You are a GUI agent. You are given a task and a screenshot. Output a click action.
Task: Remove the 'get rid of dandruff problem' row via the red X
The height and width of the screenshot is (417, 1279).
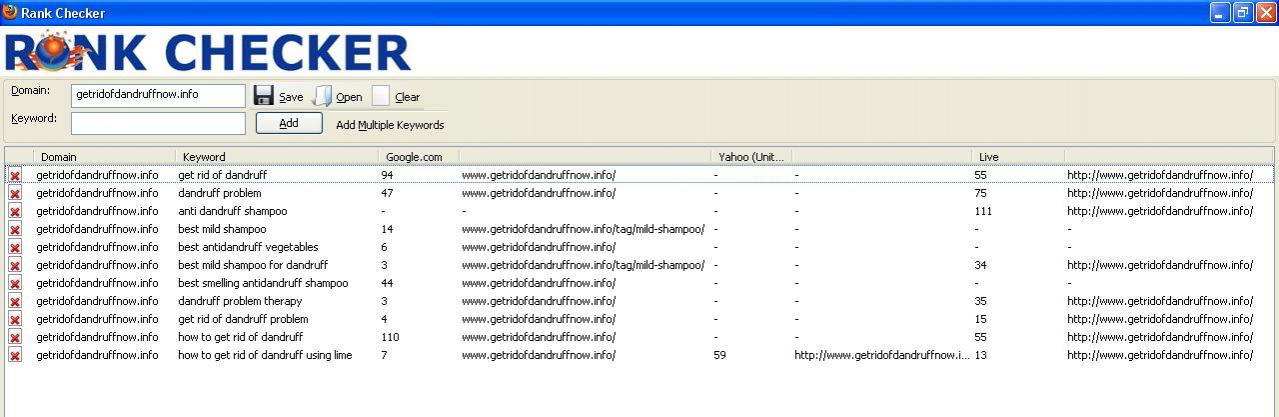(15, 319)
